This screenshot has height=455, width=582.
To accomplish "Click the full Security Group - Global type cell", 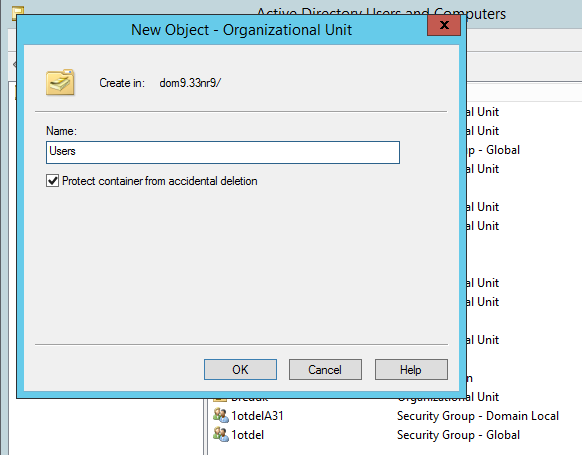I will 458,435.
